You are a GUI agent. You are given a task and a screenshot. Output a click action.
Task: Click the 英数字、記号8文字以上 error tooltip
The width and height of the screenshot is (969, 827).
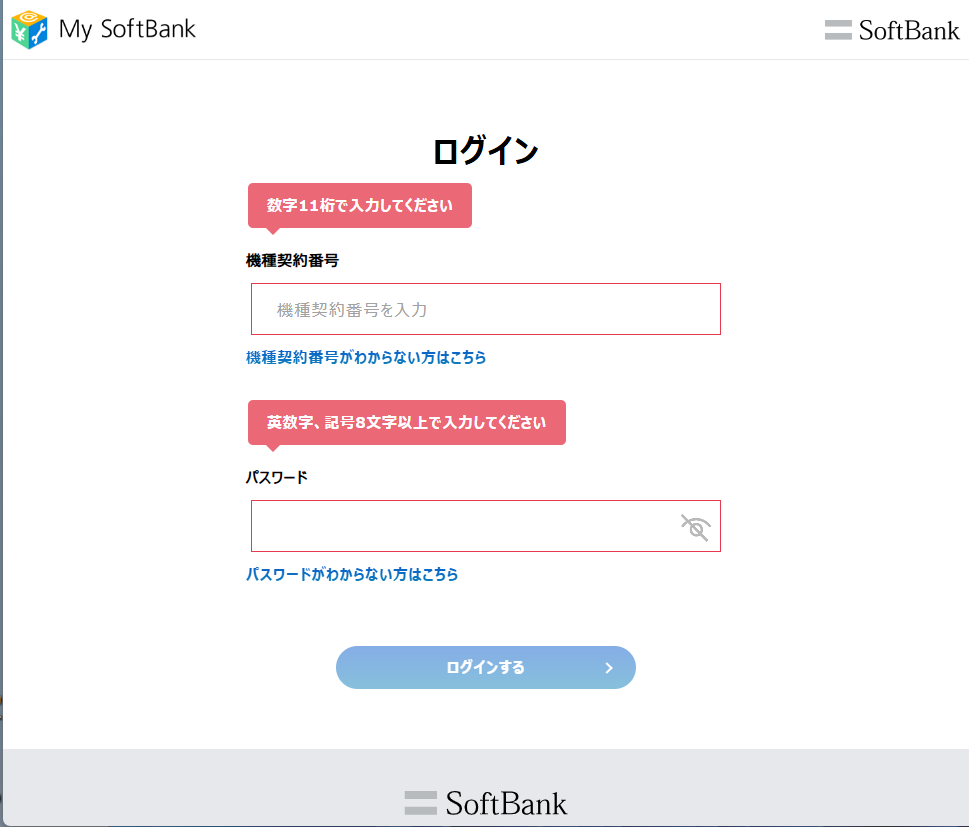point(406,422)
